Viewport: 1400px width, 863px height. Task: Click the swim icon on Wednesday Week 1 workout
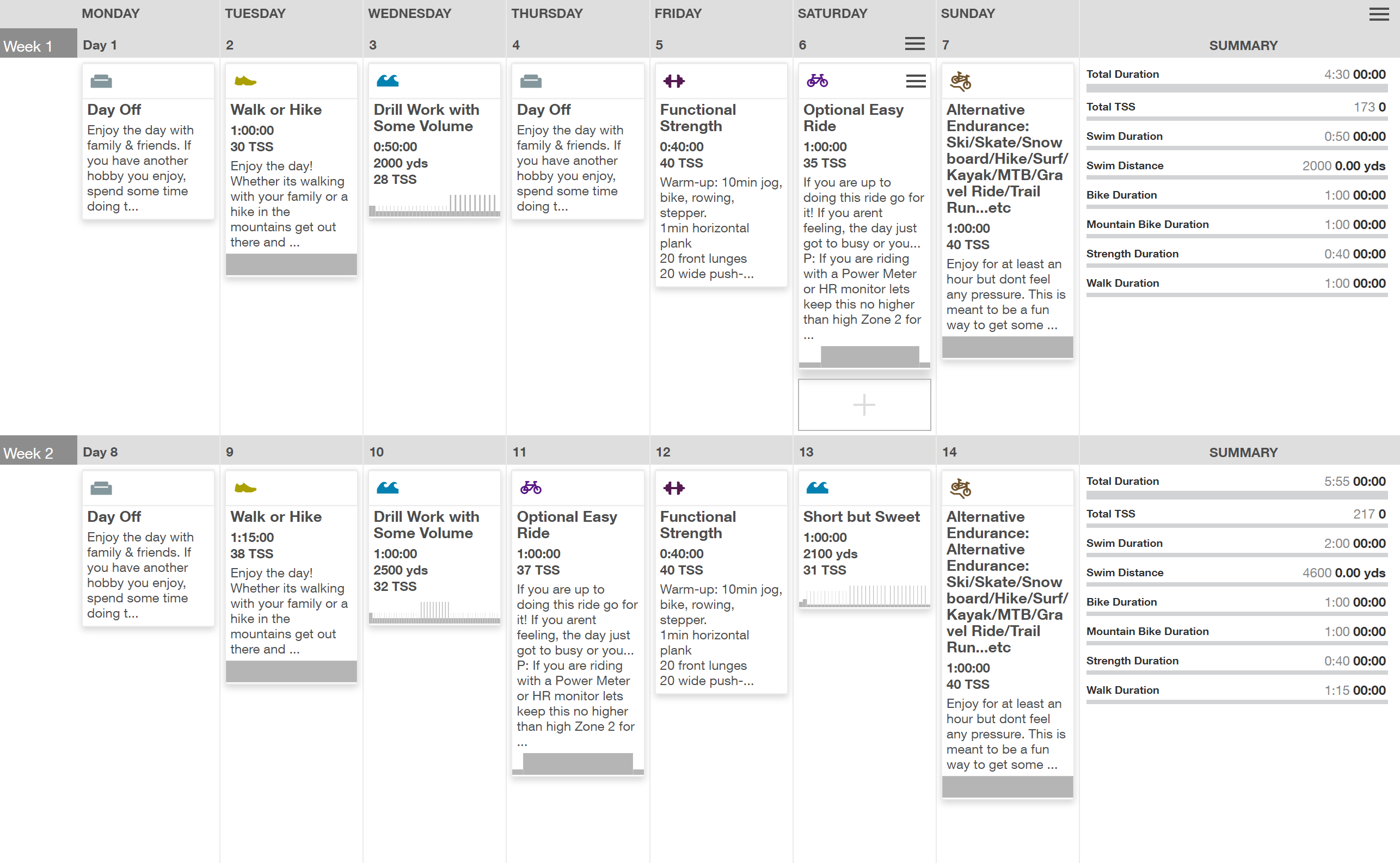pos(388,81)
